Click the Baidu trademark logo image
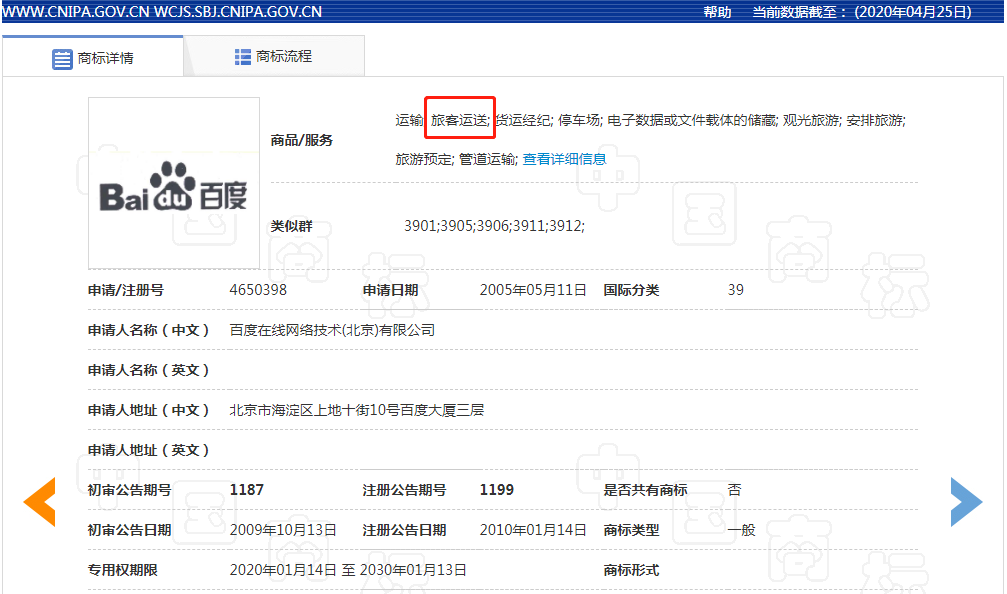Image resolution: width=1007 pixels, height=594 pixels. click(x=174, y=183)
